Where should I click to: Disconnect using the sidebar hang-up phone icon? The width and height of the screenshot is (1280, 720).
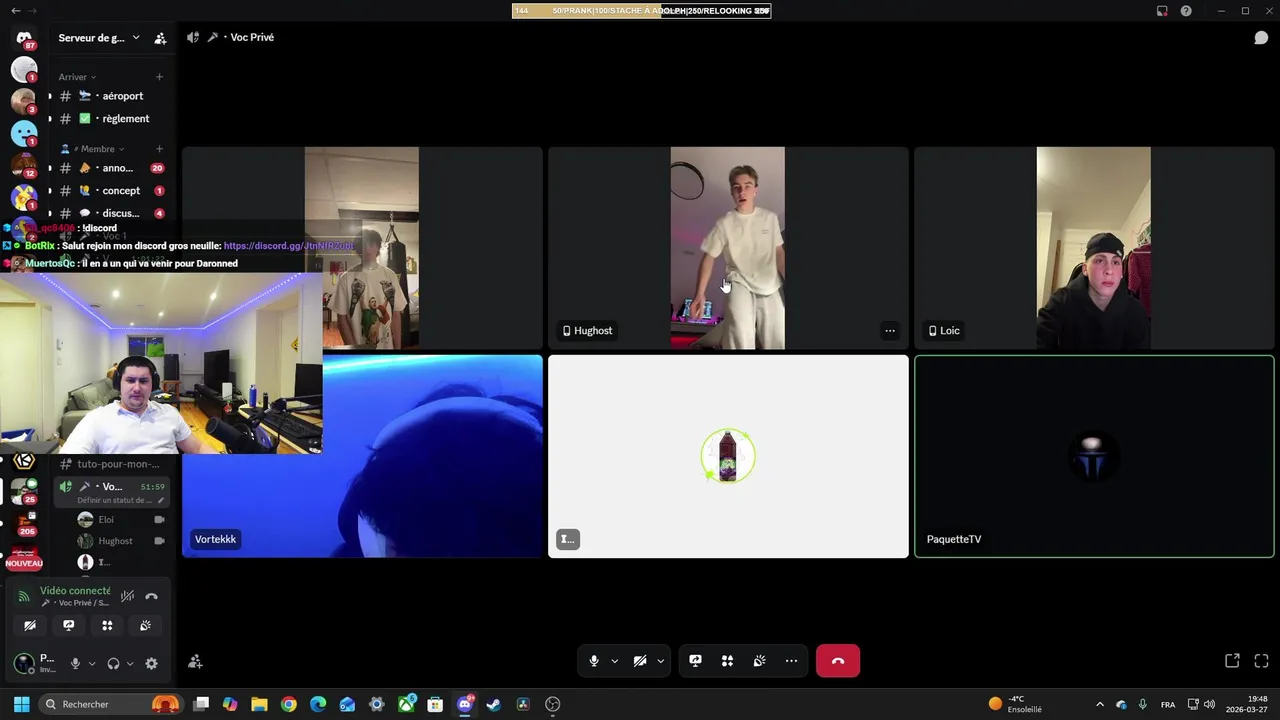point(151,596)
